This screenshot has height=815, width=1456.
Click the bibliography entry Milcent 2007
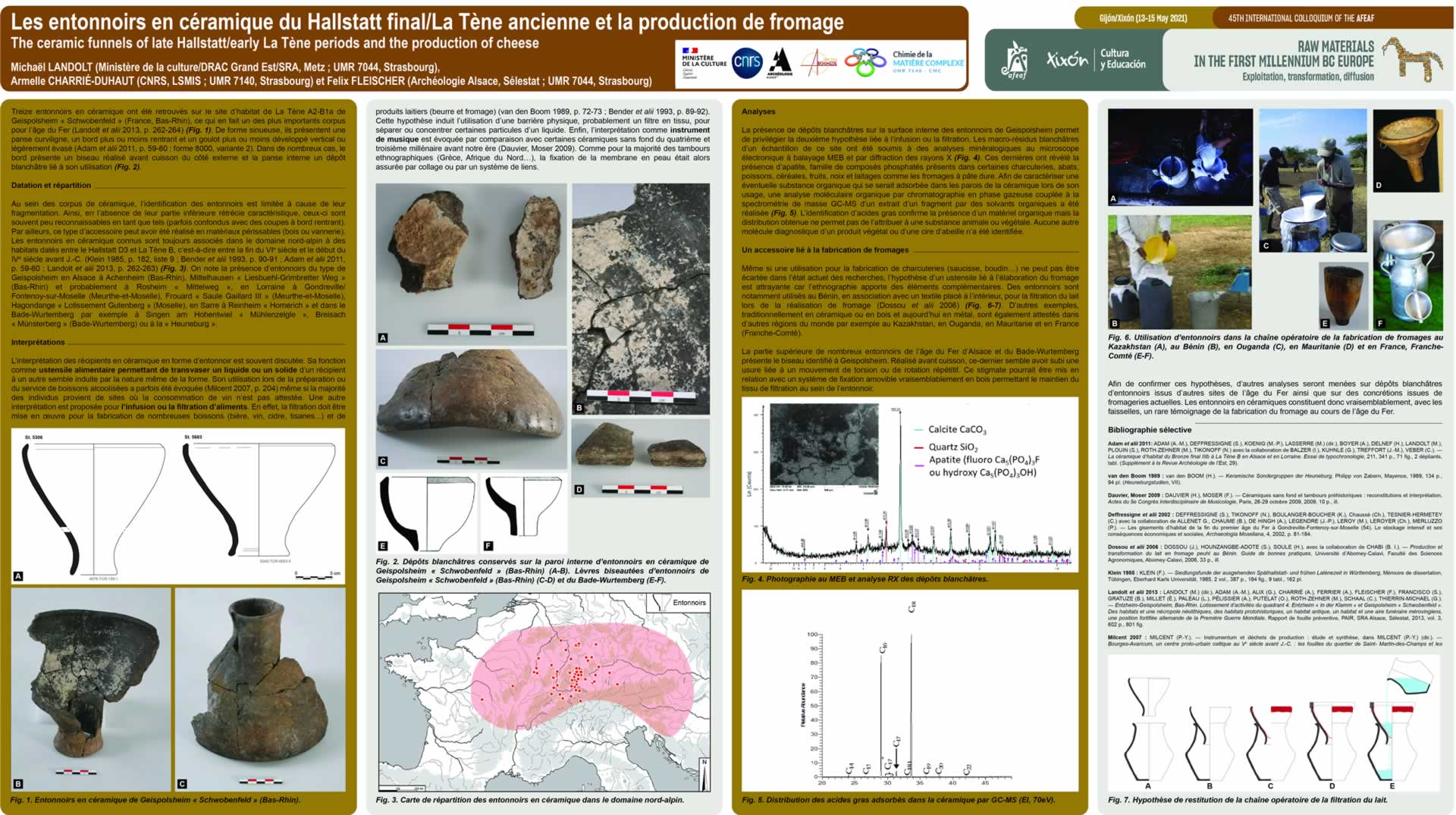[1275, 641]
